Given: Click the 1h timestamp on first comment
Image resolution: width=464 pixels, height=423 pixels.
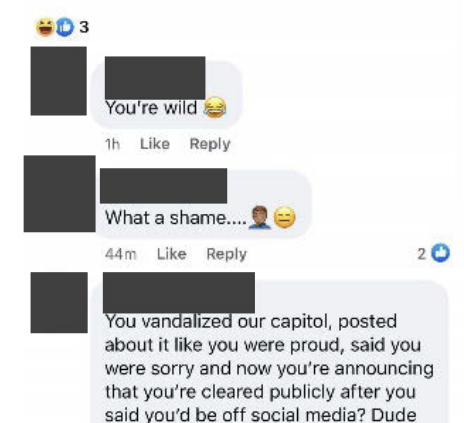Looking at the screenshot, I should 112,144.
